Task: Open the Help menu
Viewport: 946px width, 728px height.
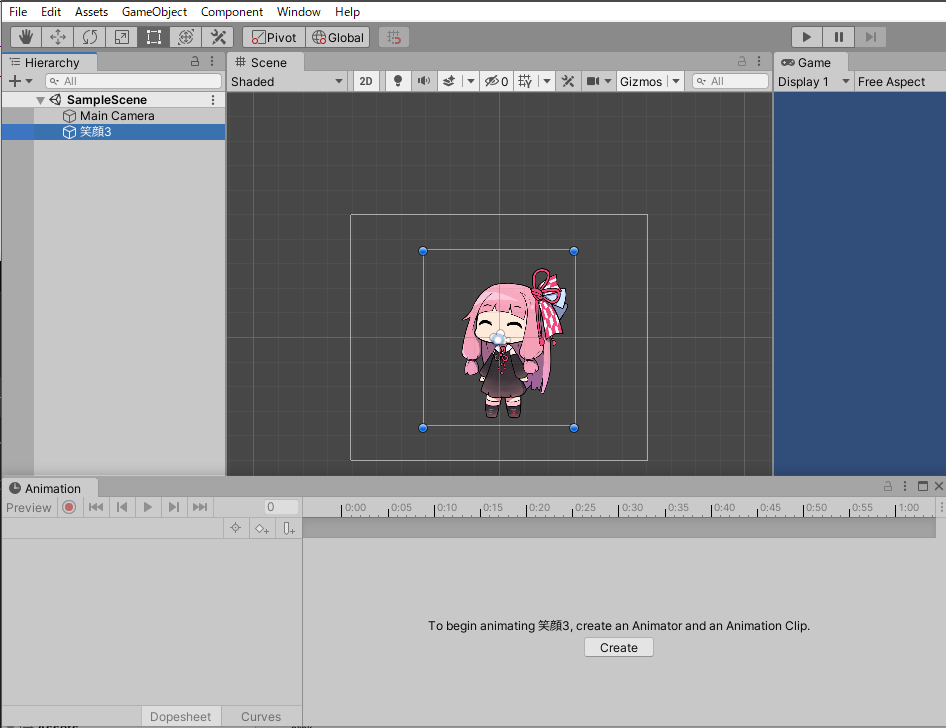Action: [x=348, y=11]
